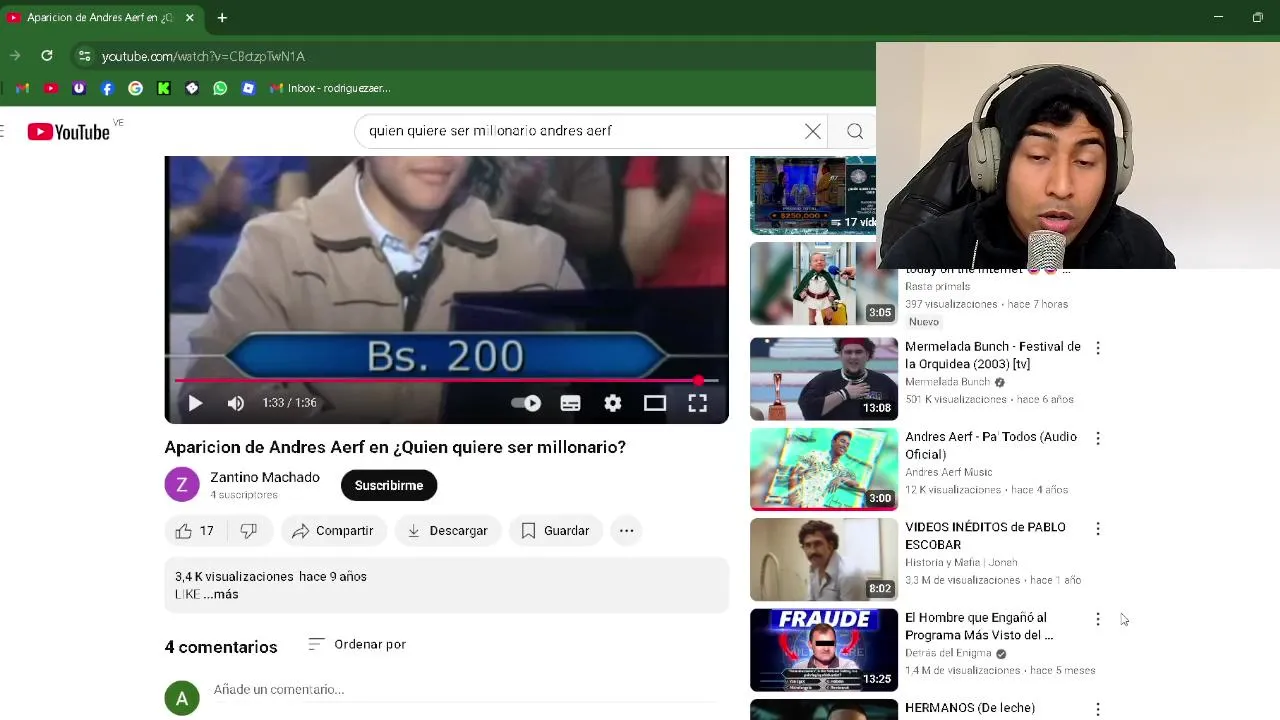Open a new browser tab
Image resolution: width=1280 pixels, height=720 pixels.
point(222,18)
